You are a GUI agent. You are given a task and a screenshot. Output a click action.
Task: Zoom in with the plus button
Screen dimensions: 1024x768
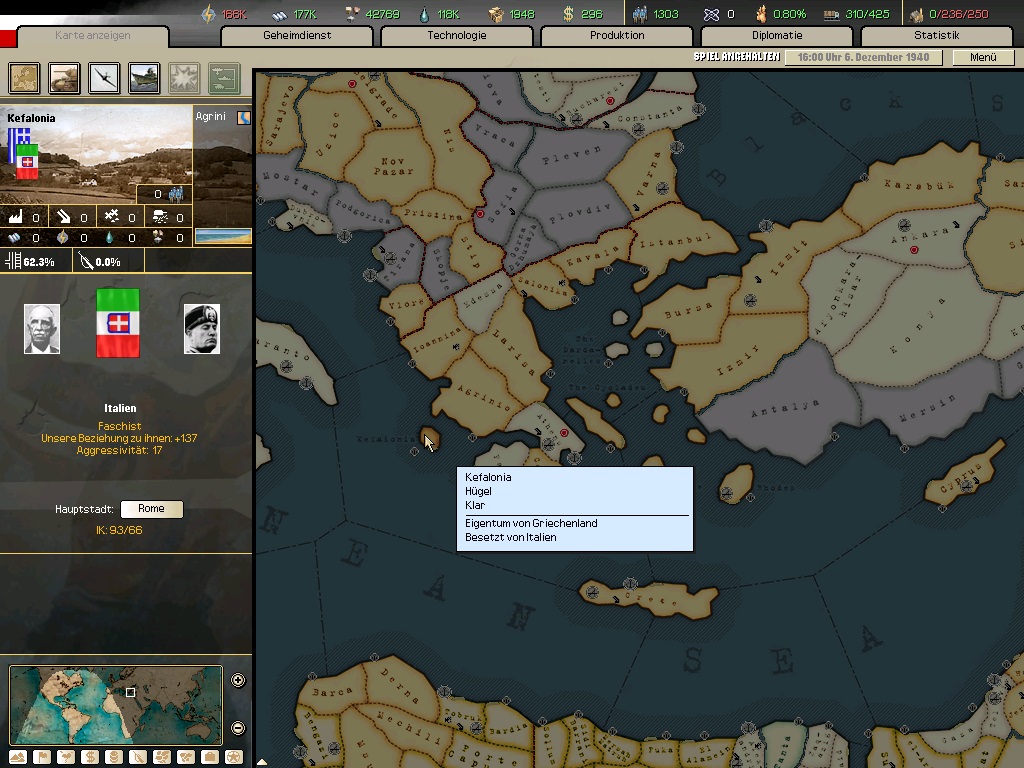(238, 681)
